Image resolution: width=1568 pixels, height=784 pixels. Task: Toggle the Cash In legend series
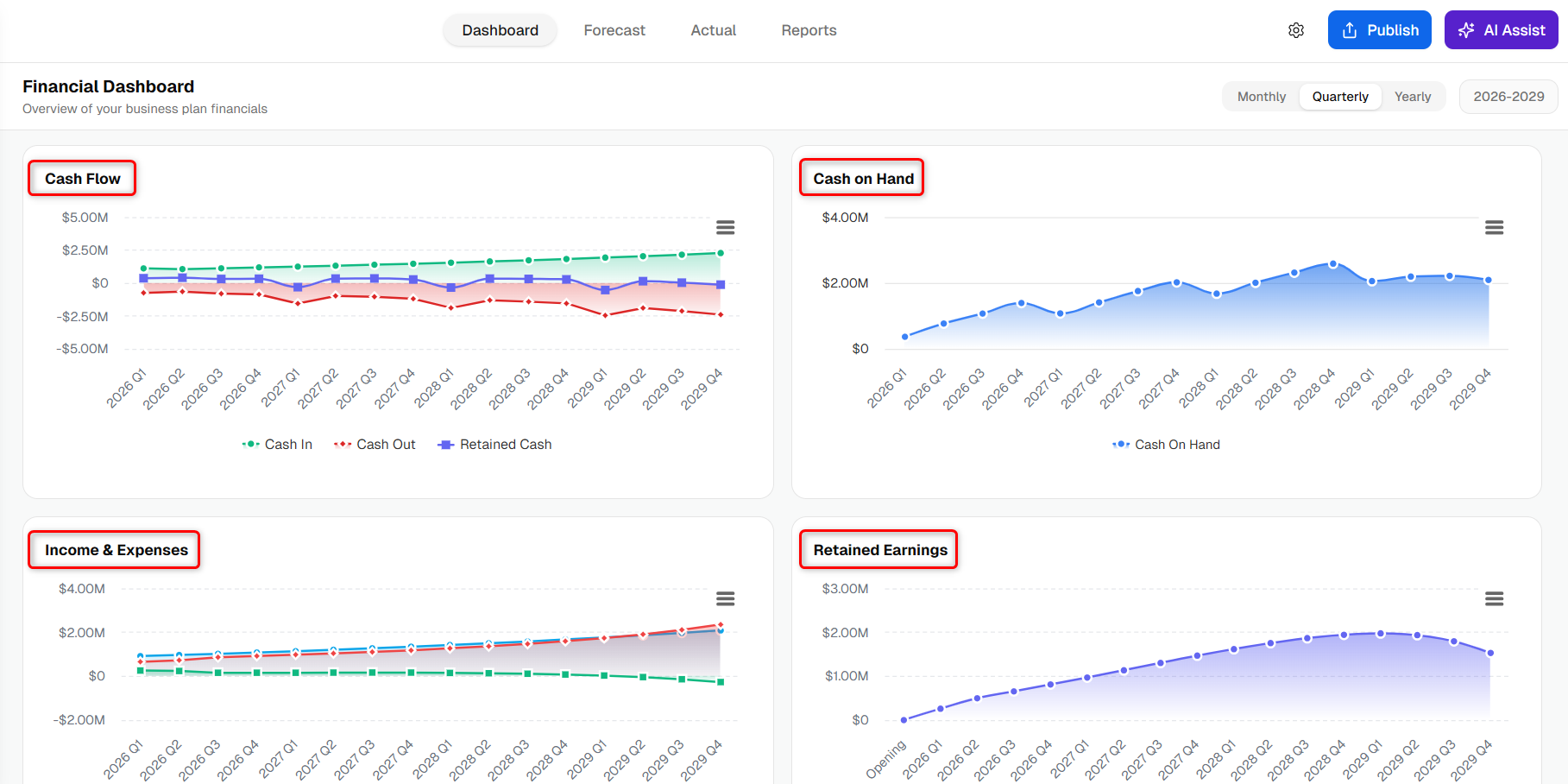click(277, 445)
